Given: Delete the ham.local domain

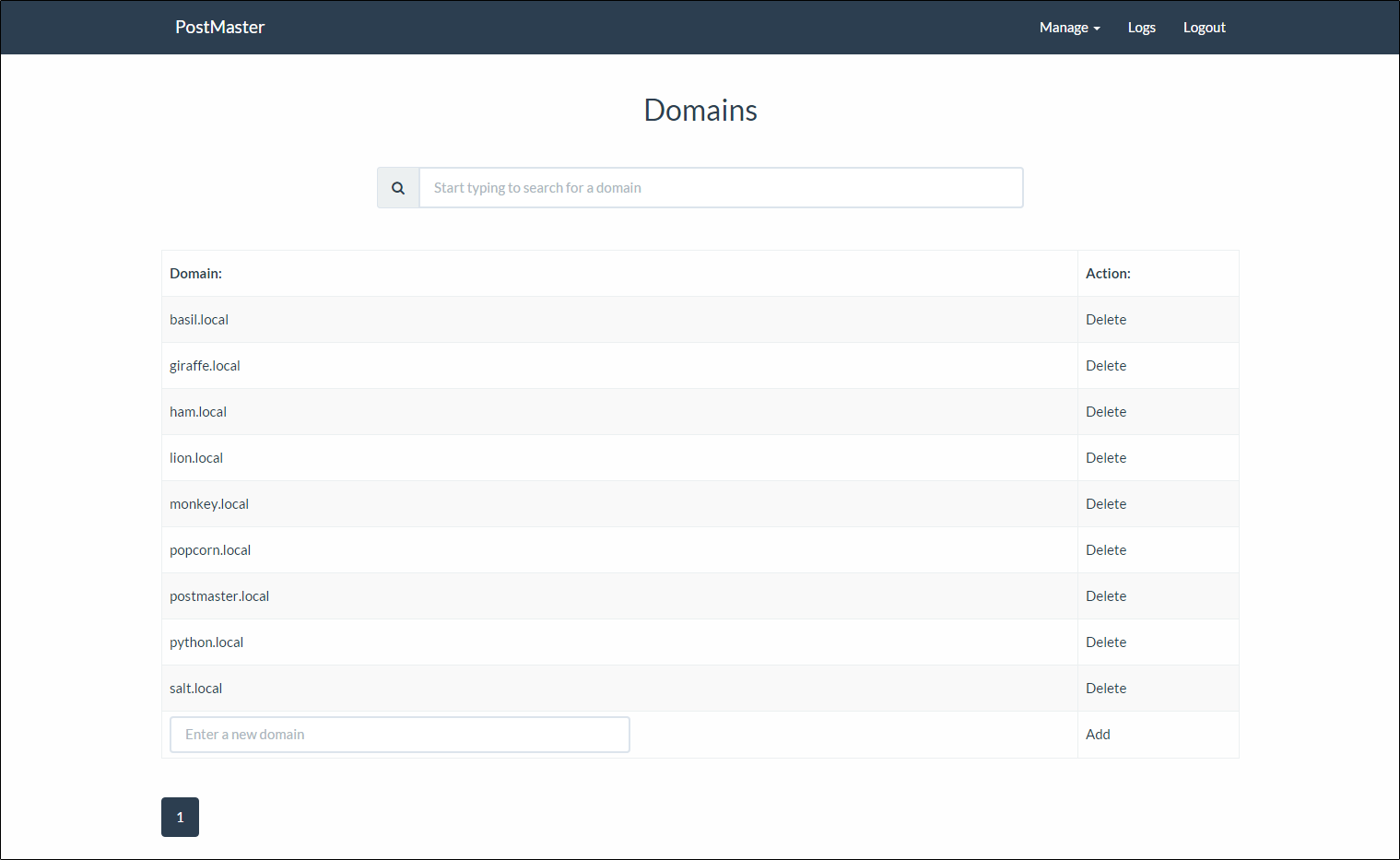Looking at the screenshot, I should click(x=1106, y=412).
